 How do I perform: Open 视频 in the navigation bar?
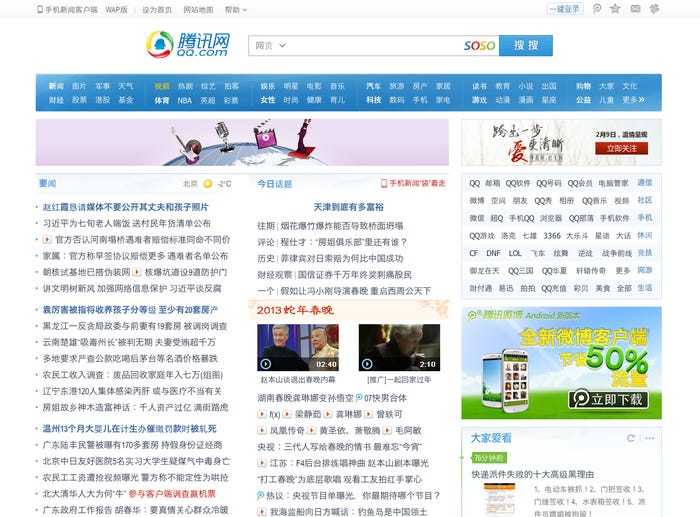point(162,86)
